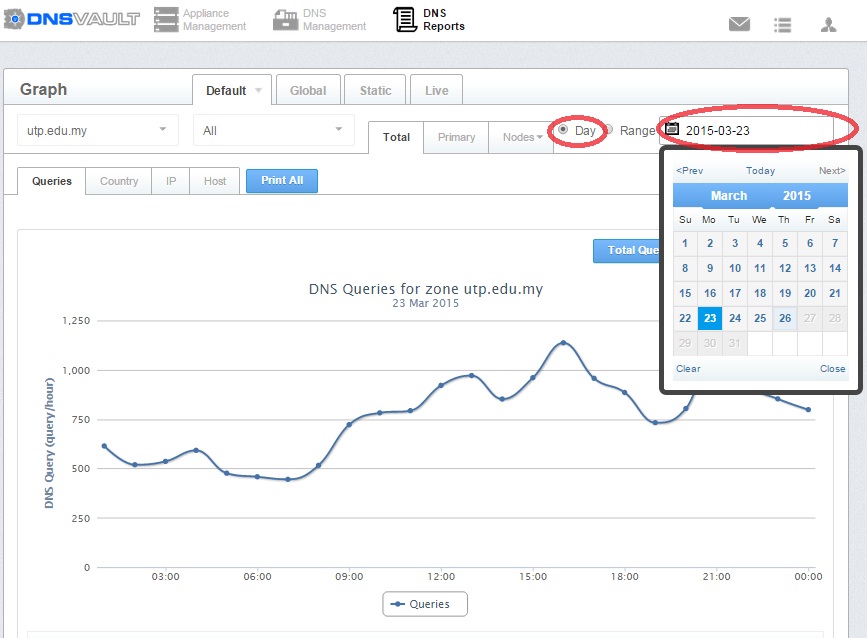Open Appliance Management server icon

pyautogui.click(x=166, y=19)
